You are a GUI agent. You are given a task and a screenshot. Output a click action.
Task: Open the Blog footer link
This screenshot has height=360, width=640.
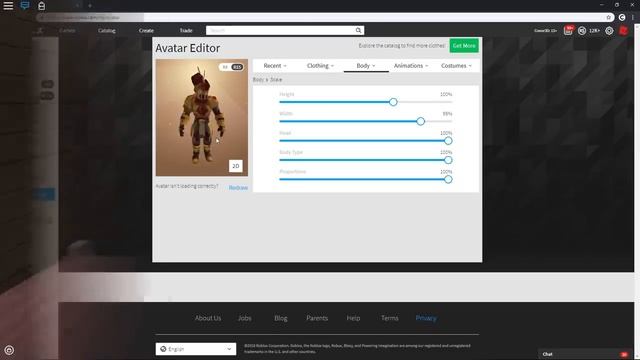point(281,318)
